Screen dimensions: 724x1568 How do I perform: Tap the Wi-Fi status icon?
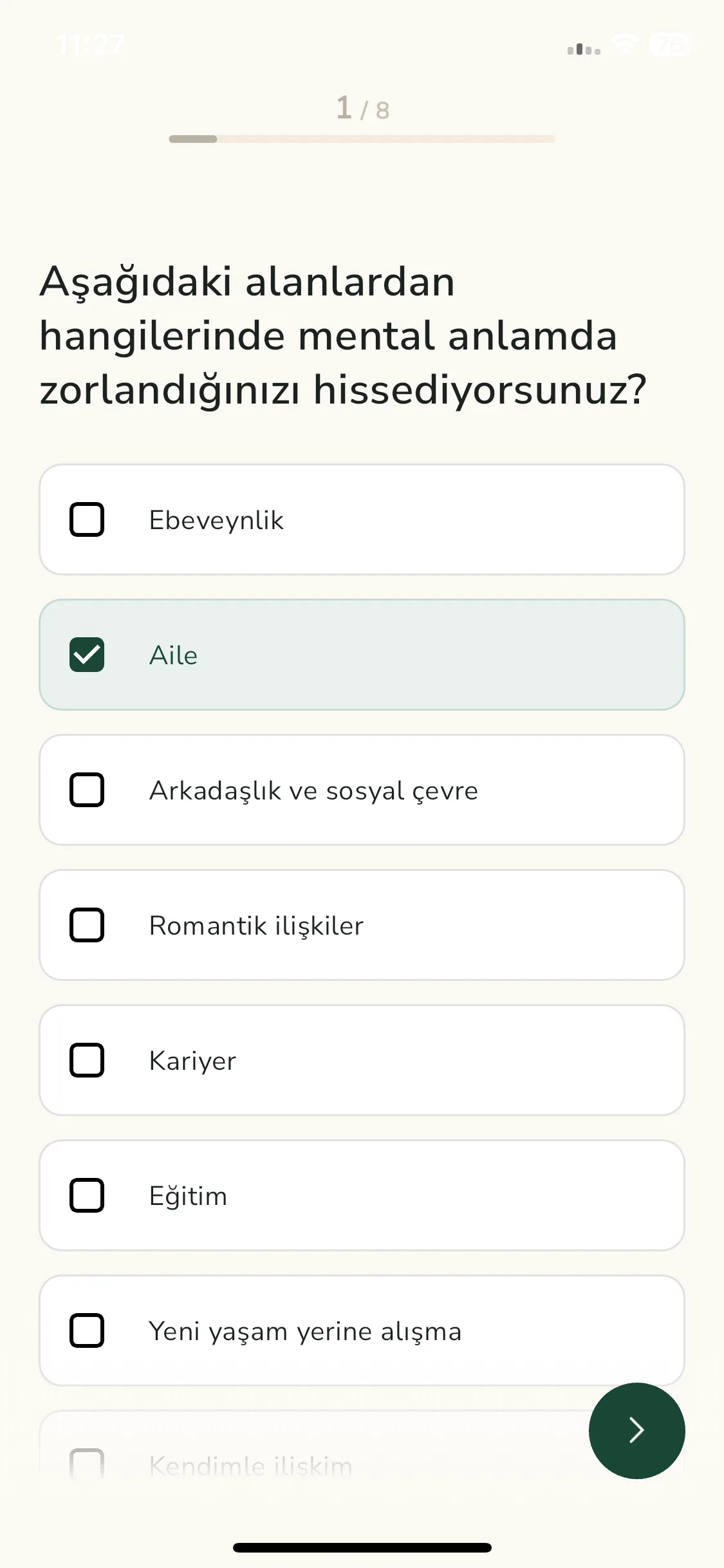click(624, 45)
